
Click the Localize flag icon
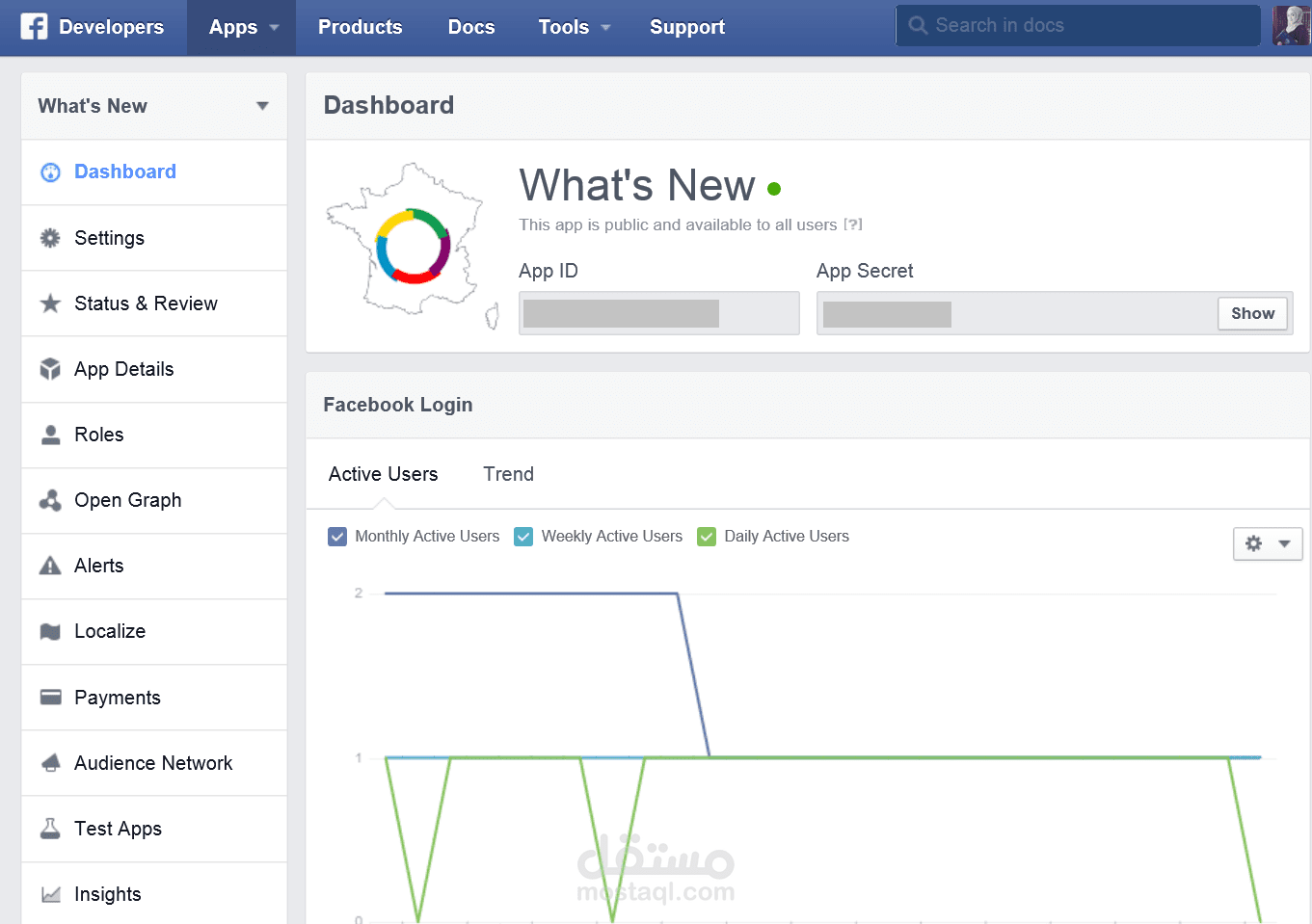tap(50, 631)
